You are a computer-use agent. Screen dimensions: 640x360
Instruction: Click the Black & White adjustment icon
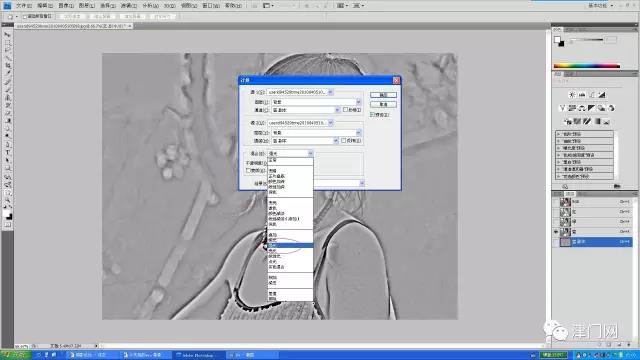pyautogui.click(x=592, y=108)
